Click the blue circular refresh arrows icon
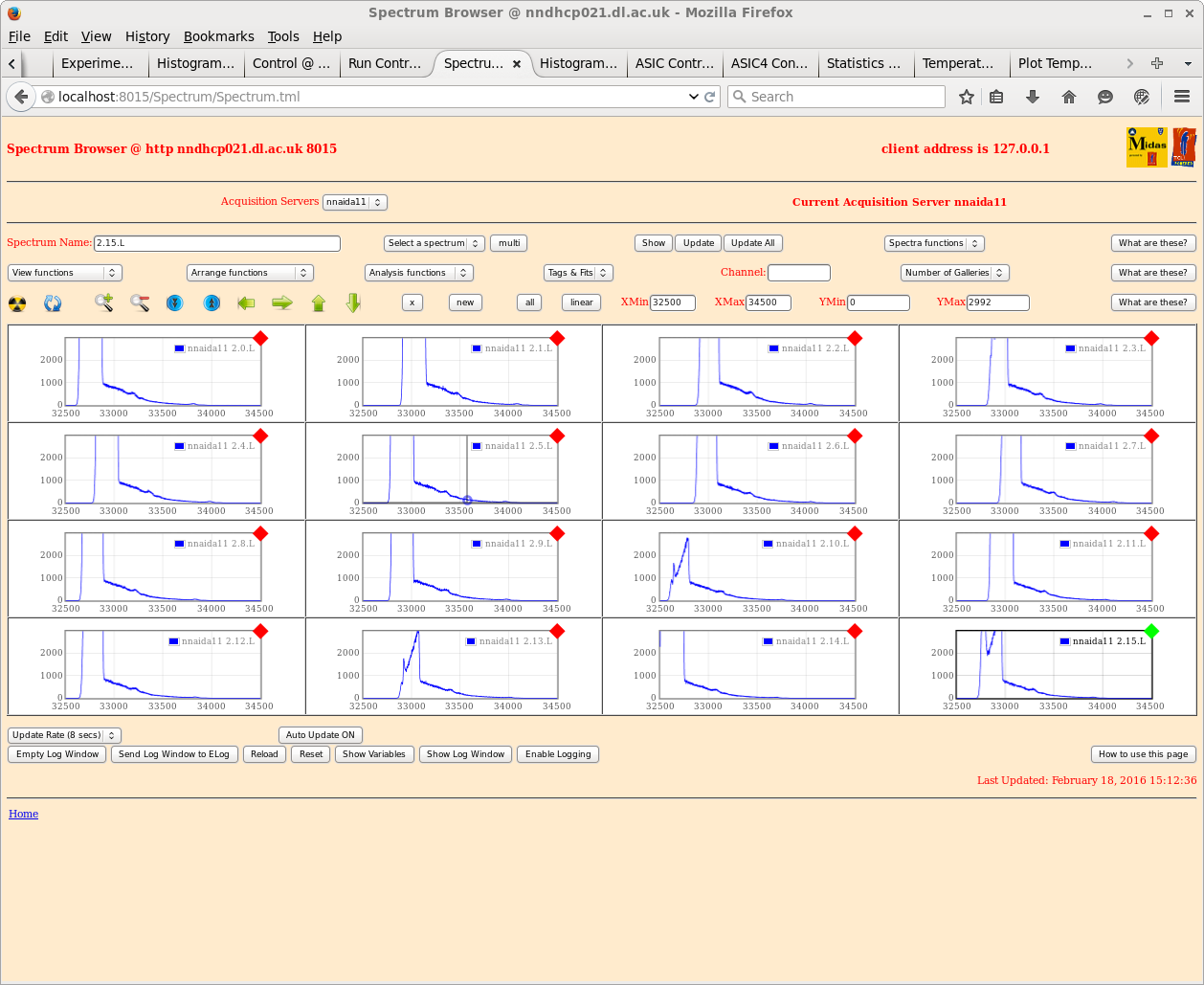This screenshot has width=1204, height=985. click(53, 303)
